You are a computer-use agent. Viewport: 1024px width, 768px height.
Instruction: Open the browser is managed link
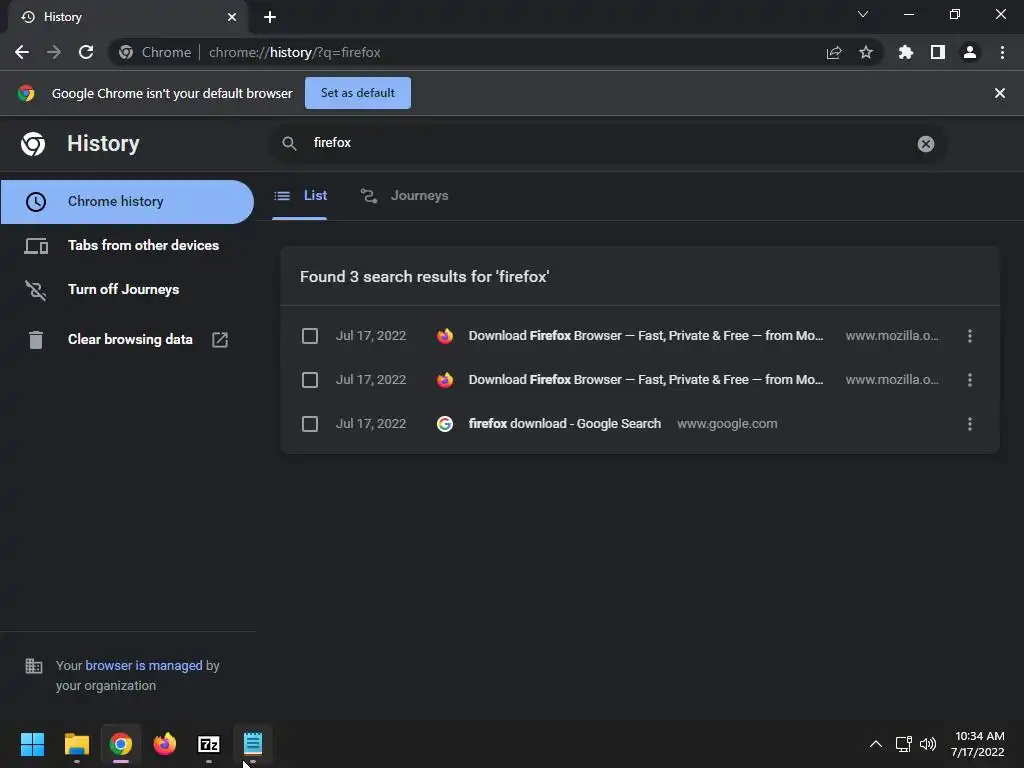tap(144, 665)
